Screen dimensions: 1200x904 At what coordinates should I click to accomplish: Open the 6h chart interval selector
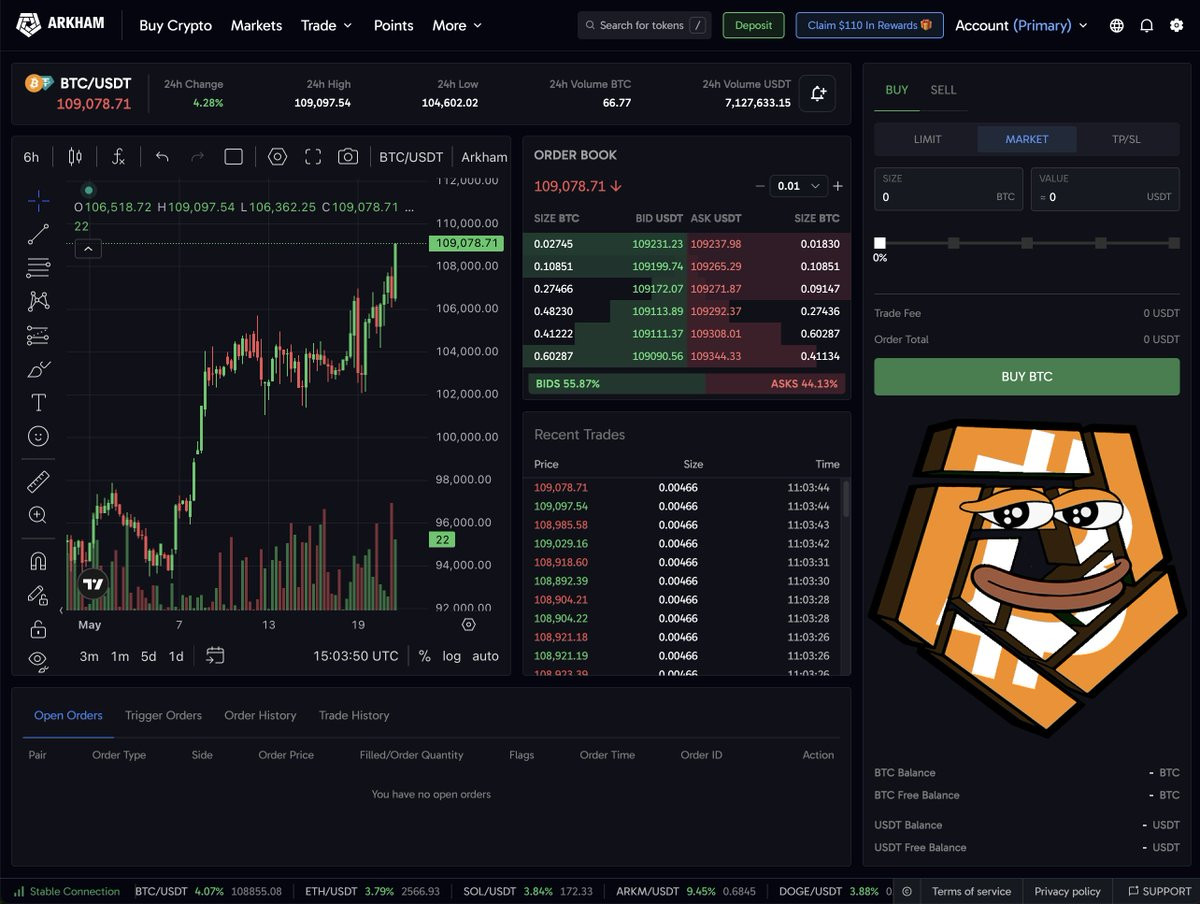[x=32, y=157]
